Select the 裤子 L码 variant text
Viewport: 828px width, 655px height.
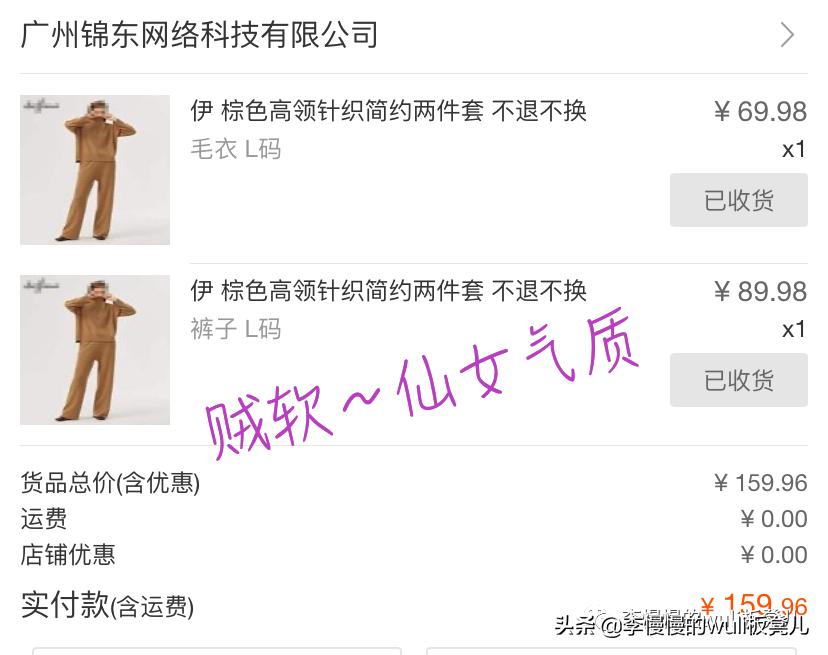(x=236, y=329)
